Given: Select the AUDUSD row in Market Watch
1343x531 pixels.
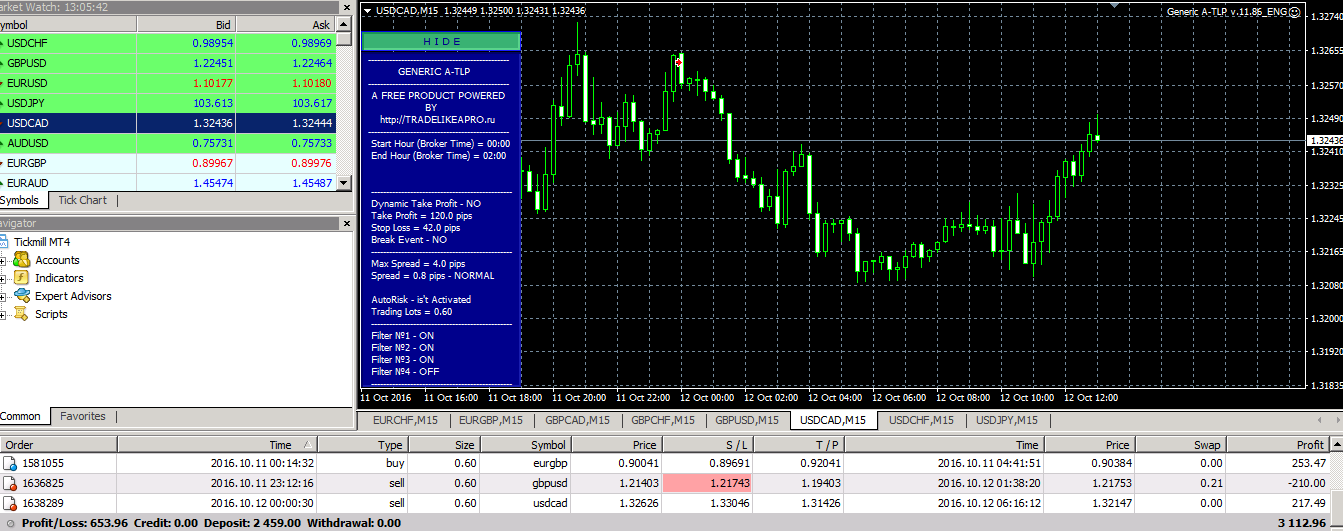Looking at the screenshot, I should (168, 143).
